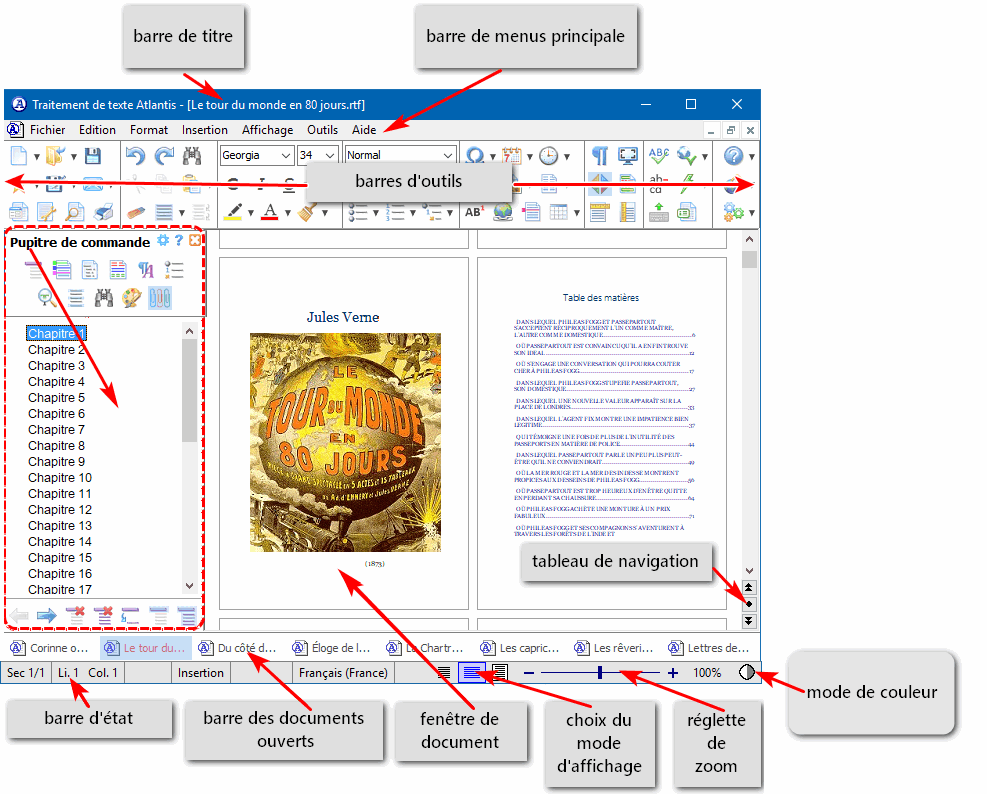
Task: Switch to the 'Lettres de…' document tab
Action: (x=709, y=648)
